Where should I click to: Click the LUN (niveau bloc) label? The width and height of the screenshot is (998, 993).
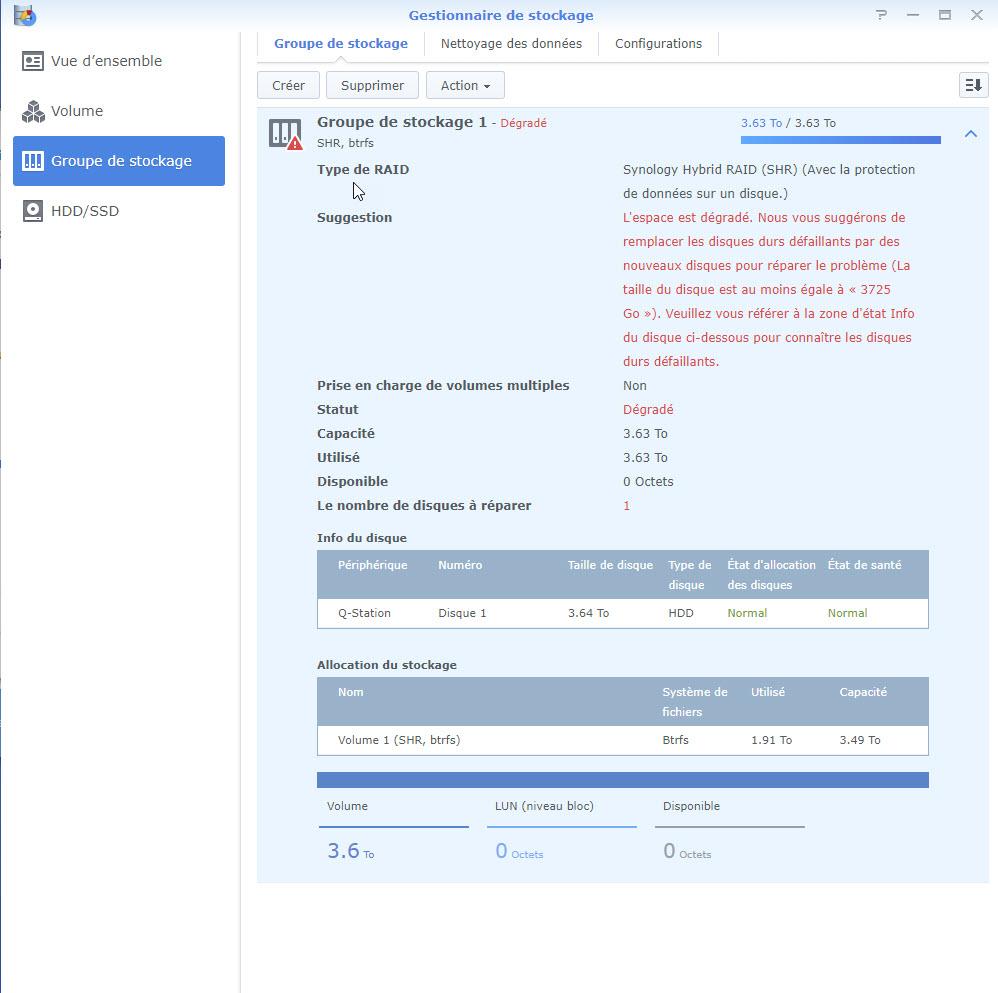coord(544,806)
